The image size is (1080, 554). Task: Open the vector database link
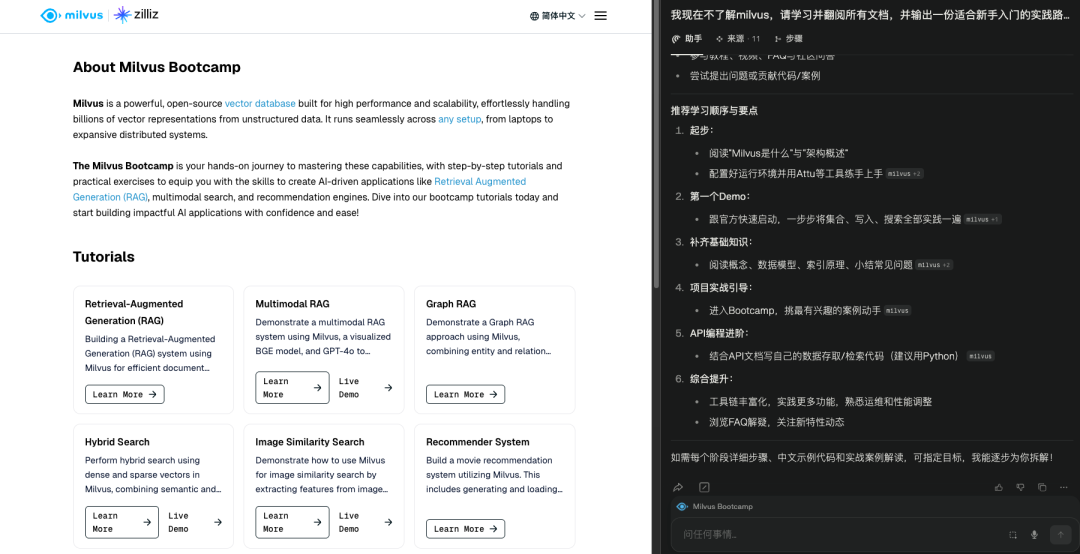click(260, 103)
